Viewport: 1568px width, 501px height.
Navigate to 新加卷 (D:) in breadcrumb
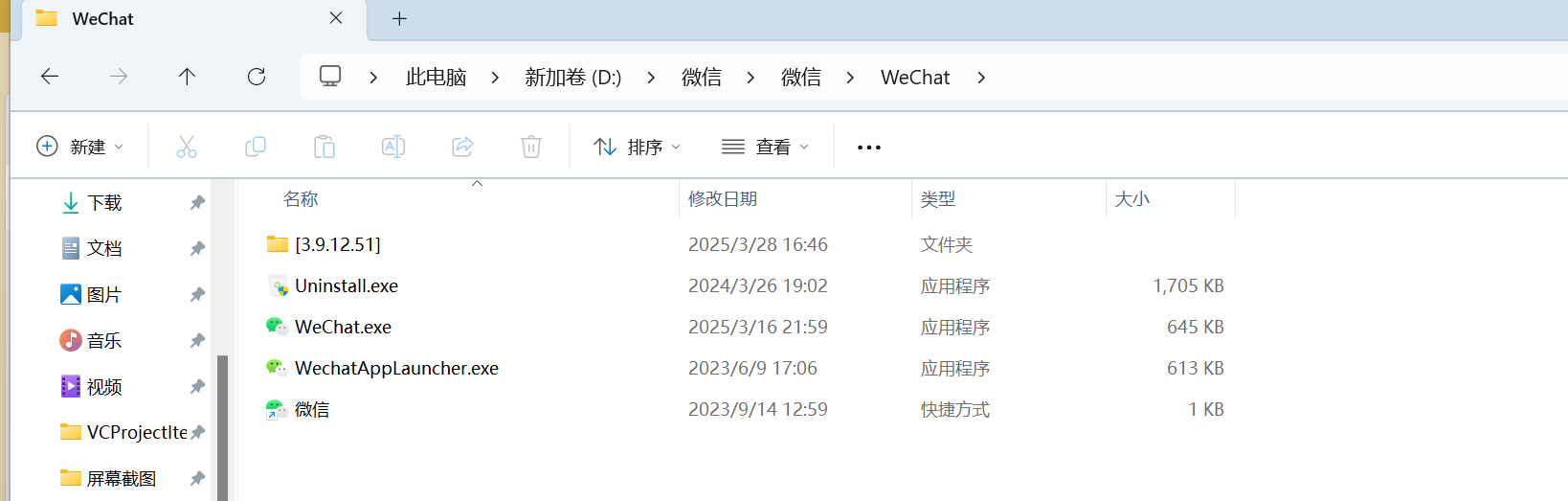click(573, 77)
